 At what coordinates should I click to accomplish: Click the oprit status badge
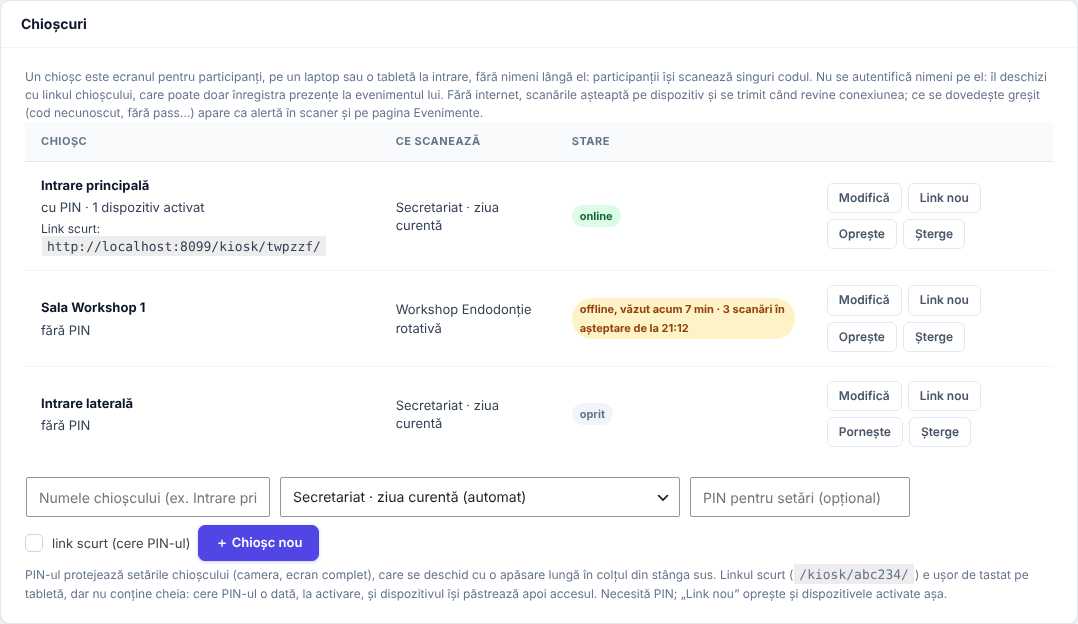point(592,414)
